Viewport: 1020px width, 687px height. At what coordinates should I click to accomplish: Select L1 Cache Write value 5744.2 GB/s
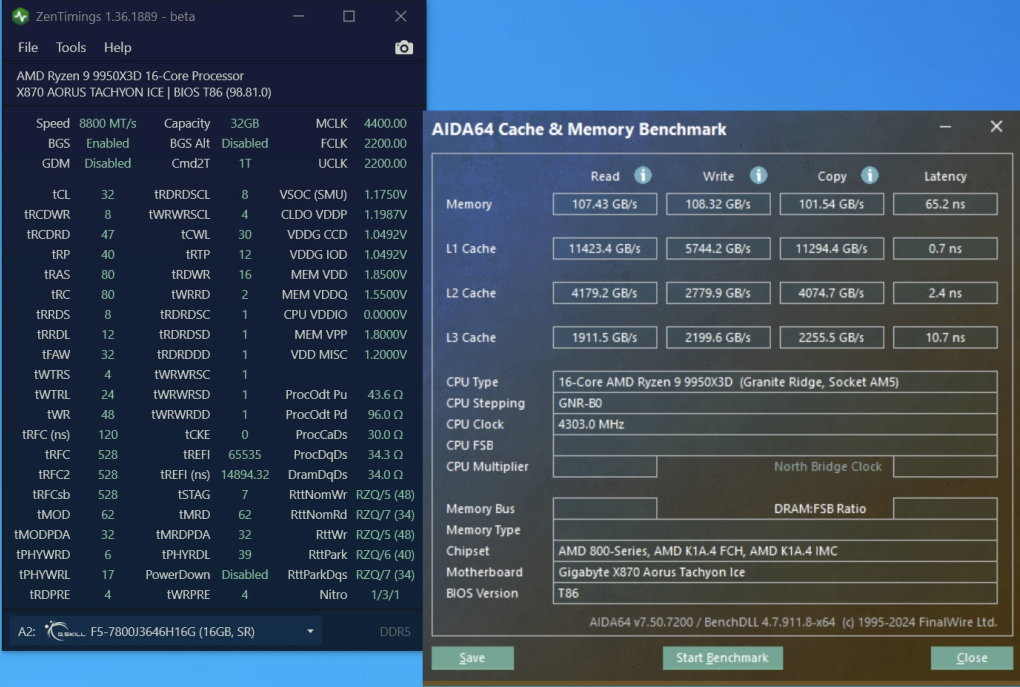pyautogui.click(x=718, y=248)
